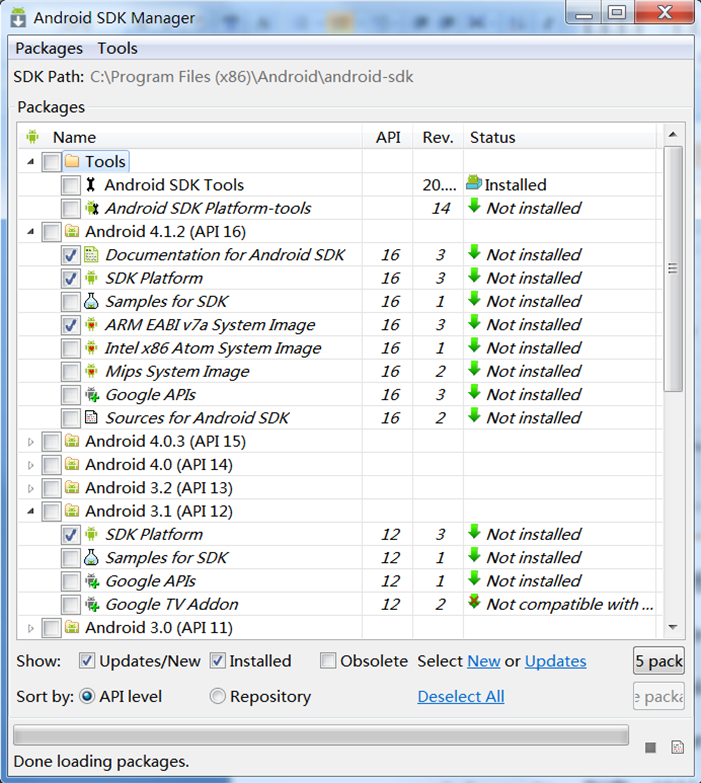Click the Google TV Addon icon
This screenshot has width=701, height=783.
coord(92,604)
